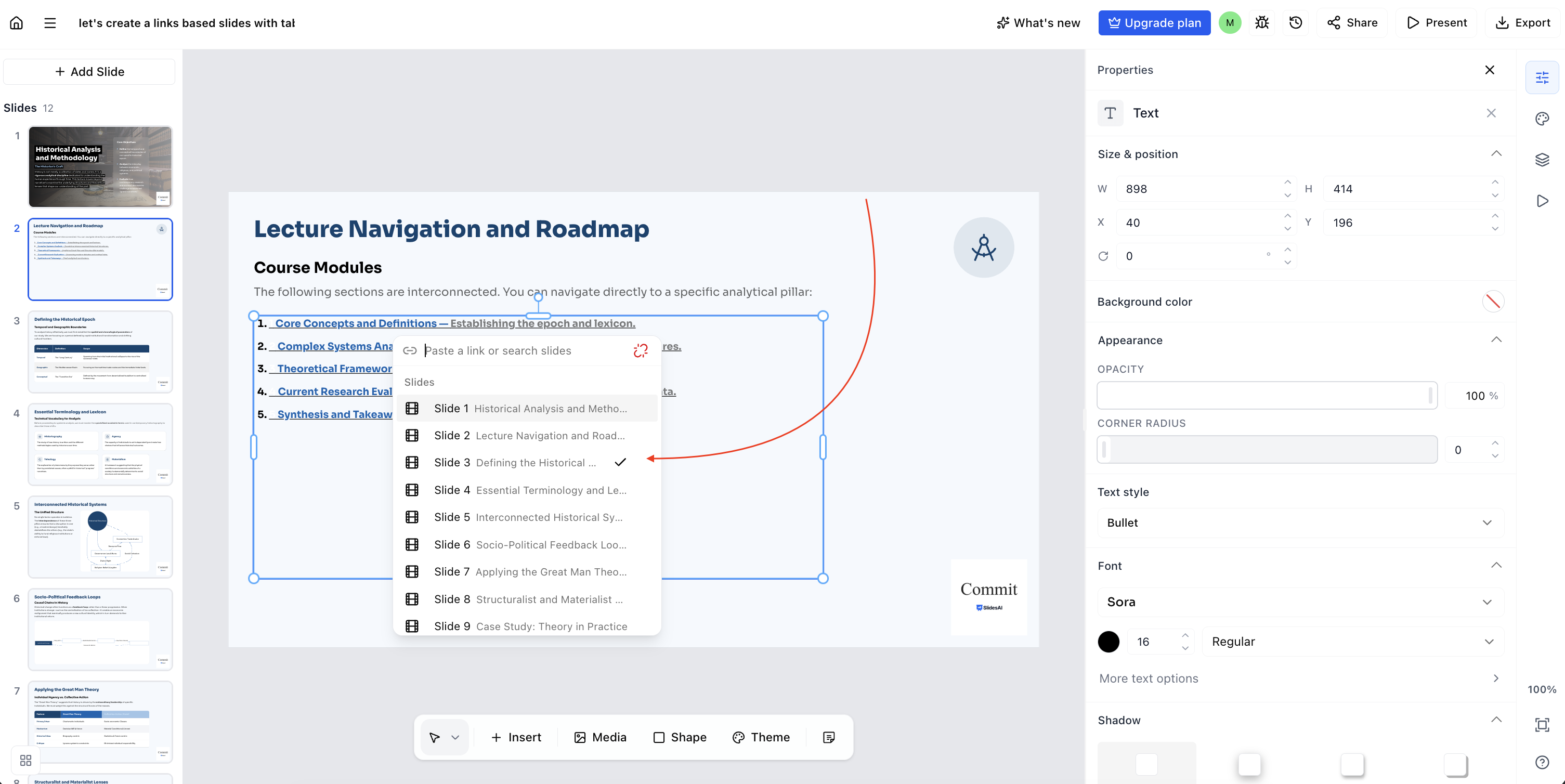The height and width of the screenshot is (784, 1565).
Task: Select the pointer cursor tool
Action: click(x=434, y=737)
